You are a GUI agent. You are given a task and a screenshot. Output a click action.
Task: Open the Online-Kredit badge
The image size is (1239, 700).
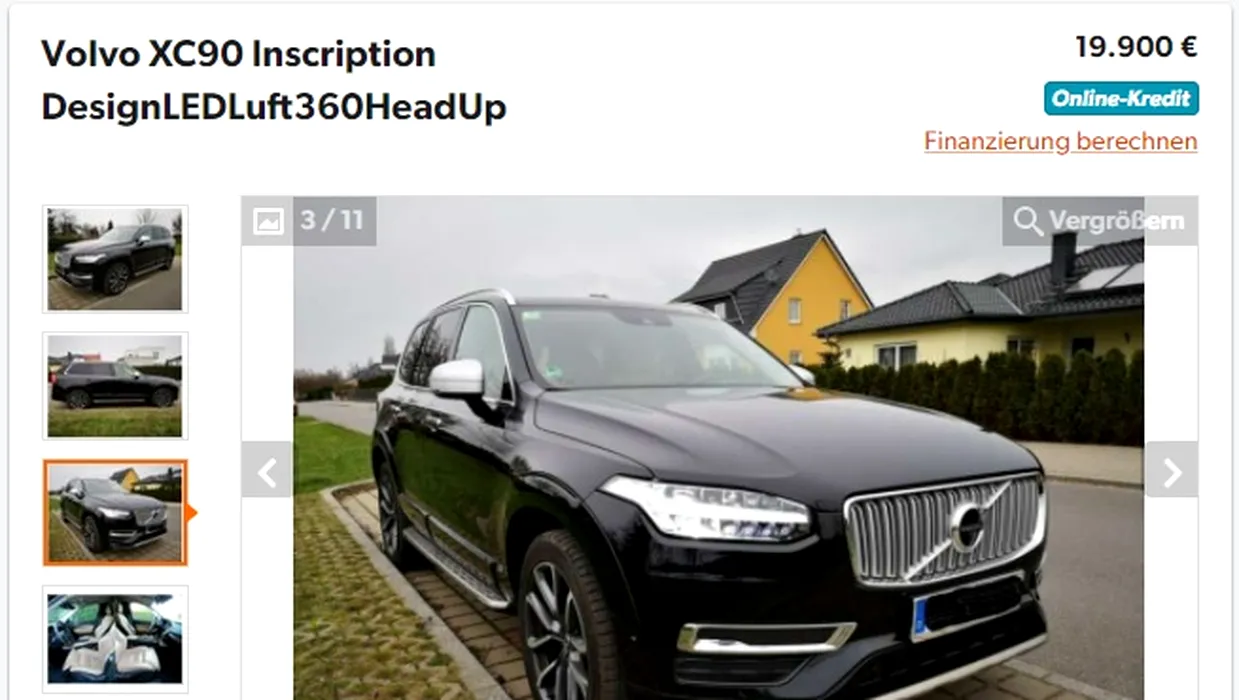coord(1121,99)
